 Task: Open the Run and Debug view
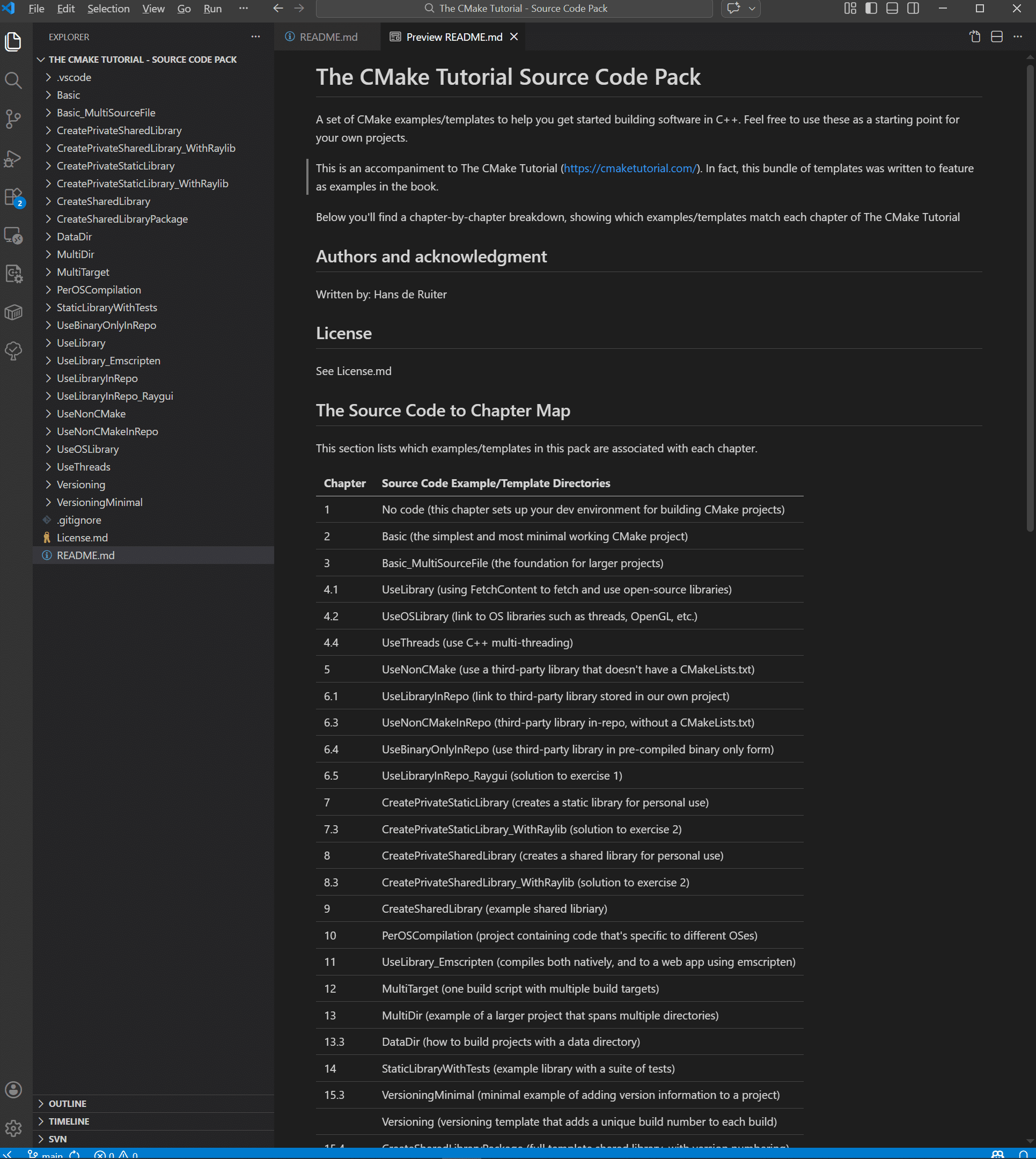pyautogui.click(x=13, y=158)
